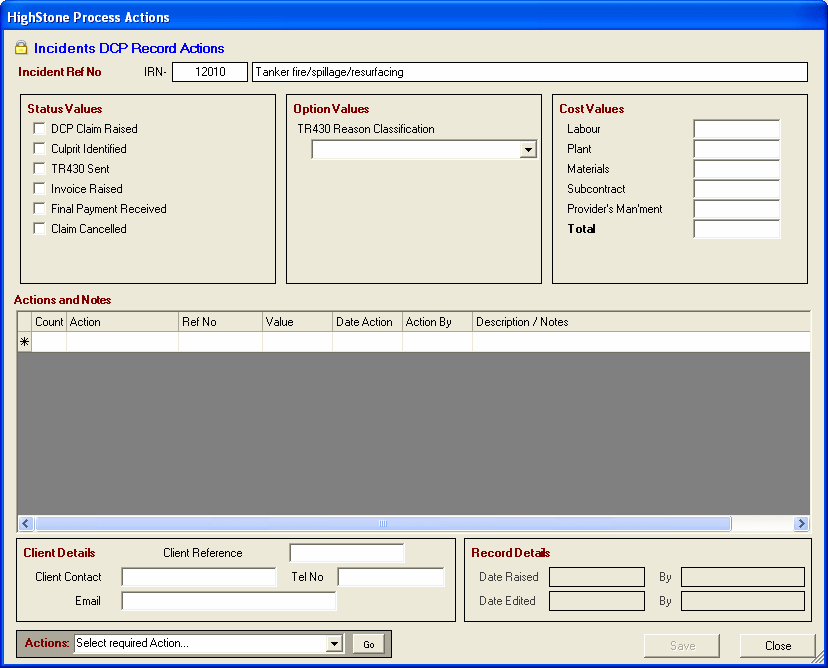Click the scroll left arrow of grid
Image resolution: width=828 pixels, height=668 pixels.
(26, 524)
